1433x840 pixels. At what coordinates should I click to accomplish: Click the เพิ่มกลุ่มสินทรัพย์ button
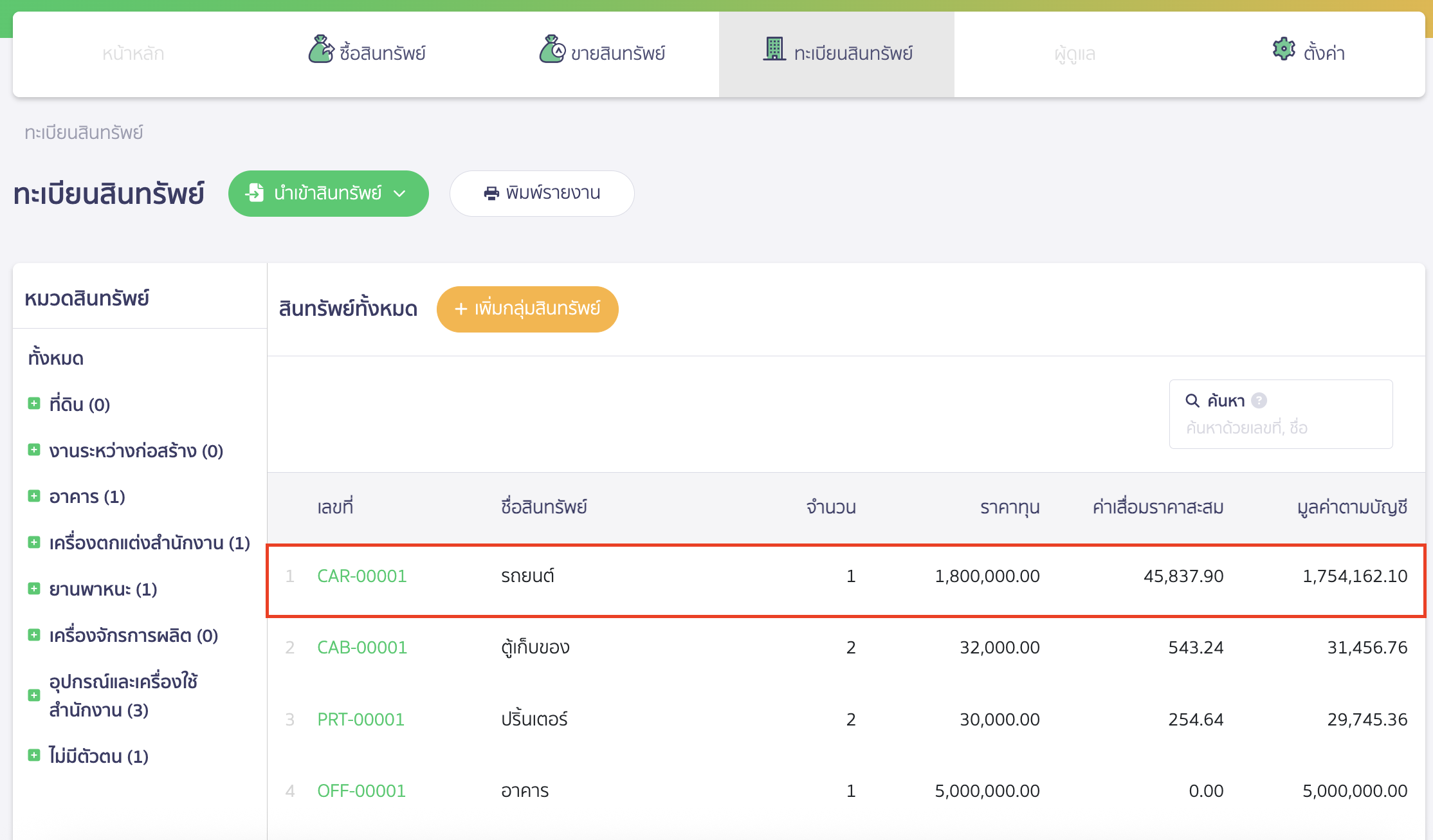(527, 309)
